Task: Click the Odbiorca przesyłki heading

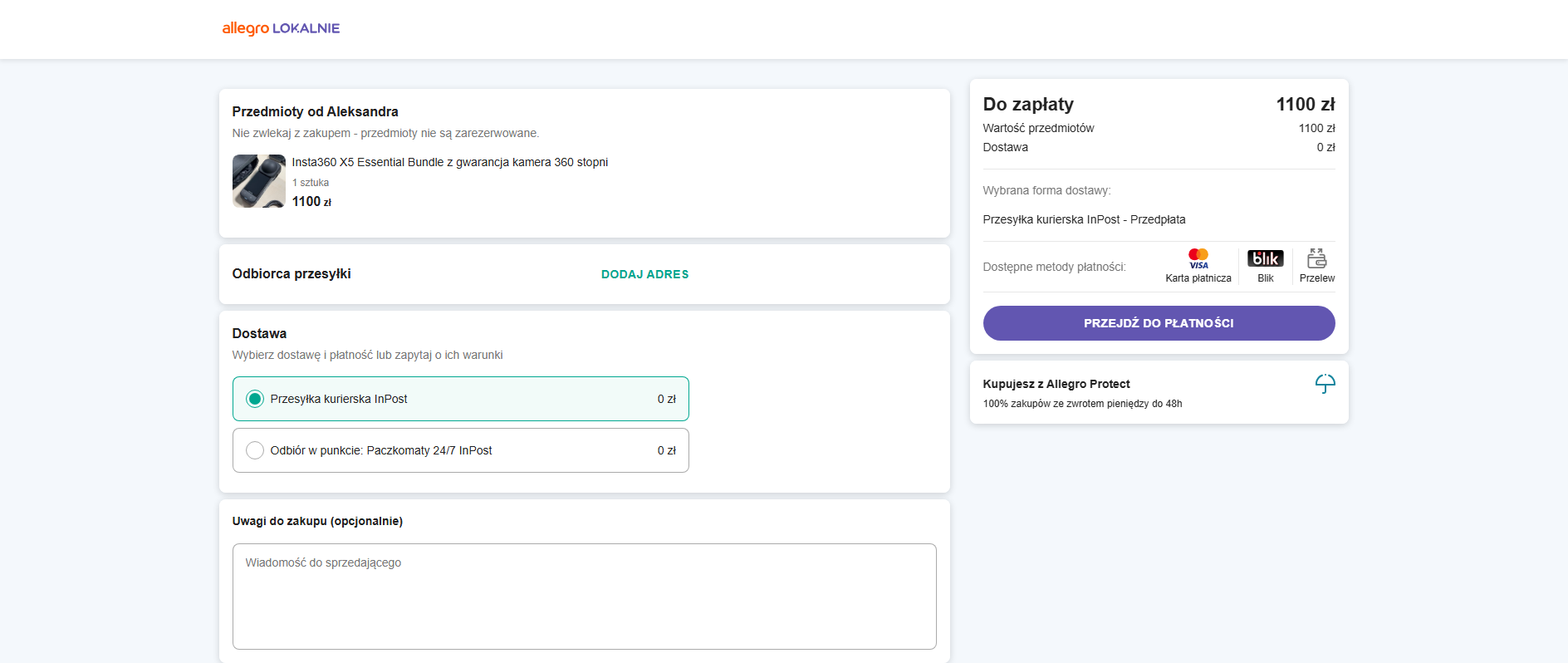Action: coord(292,273)
